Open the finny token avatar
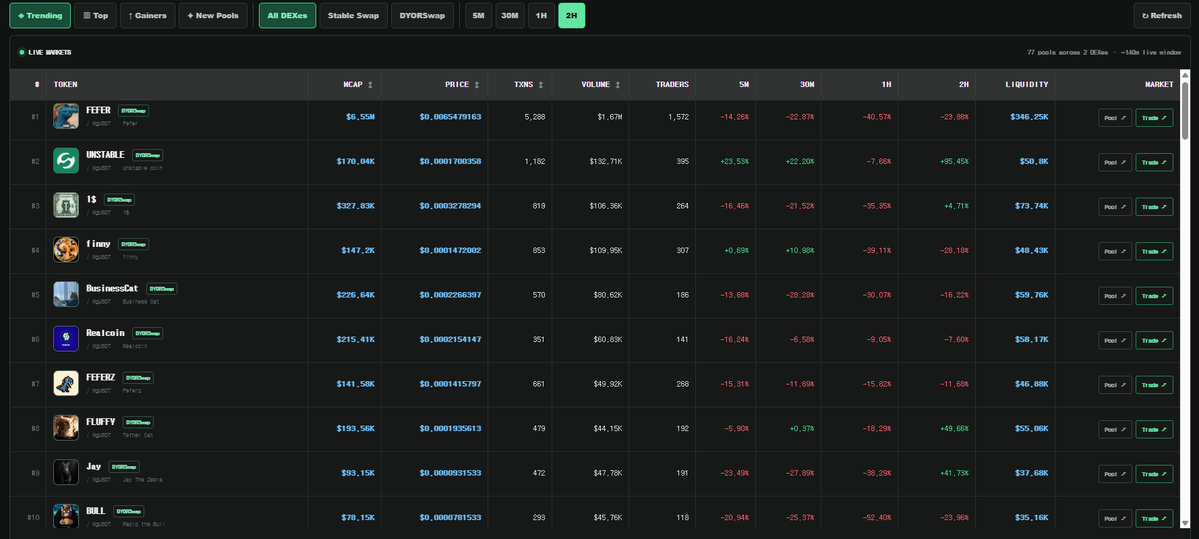The image size is (1199, 539). pos(66,250)
